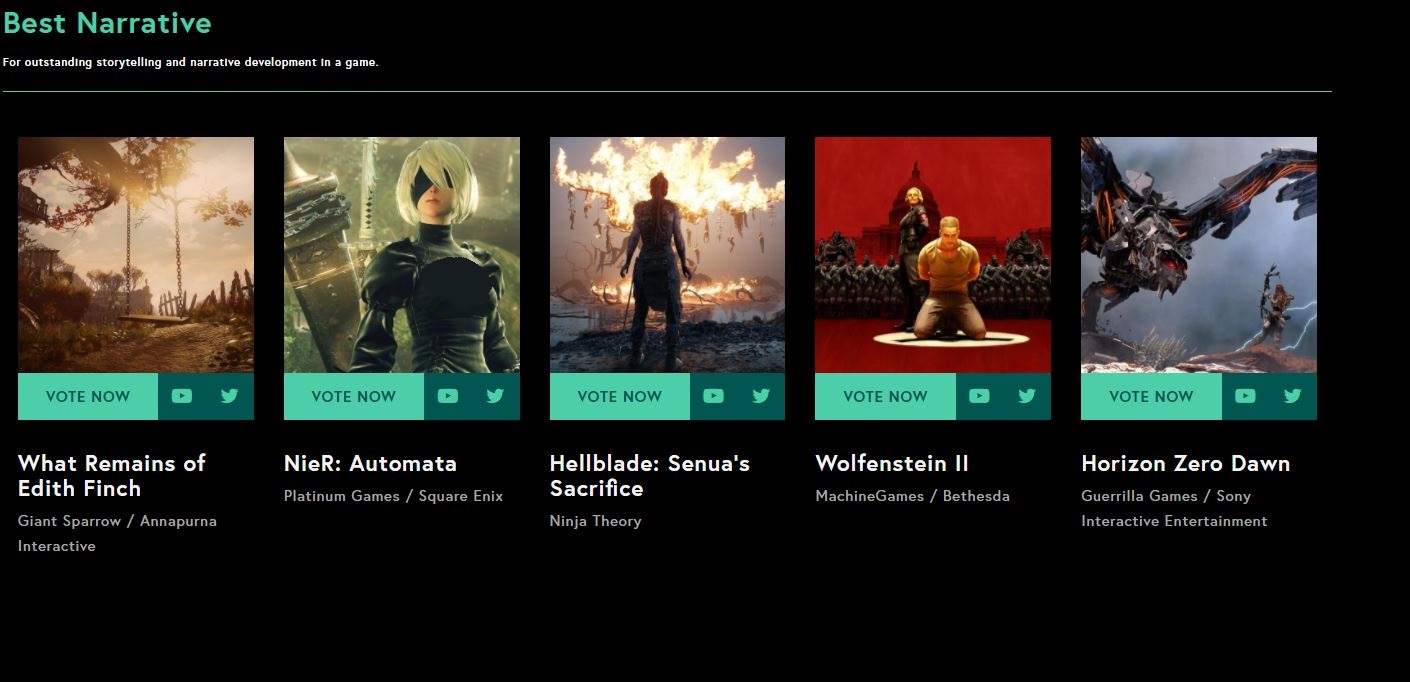
Task: Tweet about NieR: Automata
Action: click(x=495, y=396)
